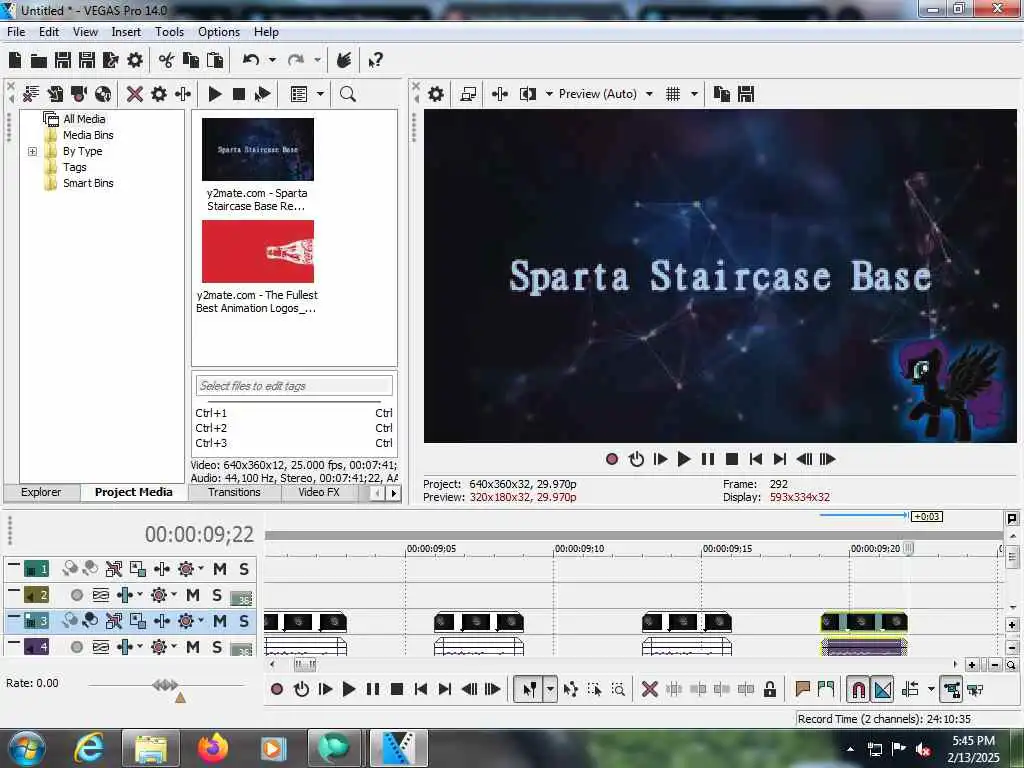Image resolution: width=1024 pixels, height=768 pixels.
Task: Open the File menu
Action: (x=16, y=32)
